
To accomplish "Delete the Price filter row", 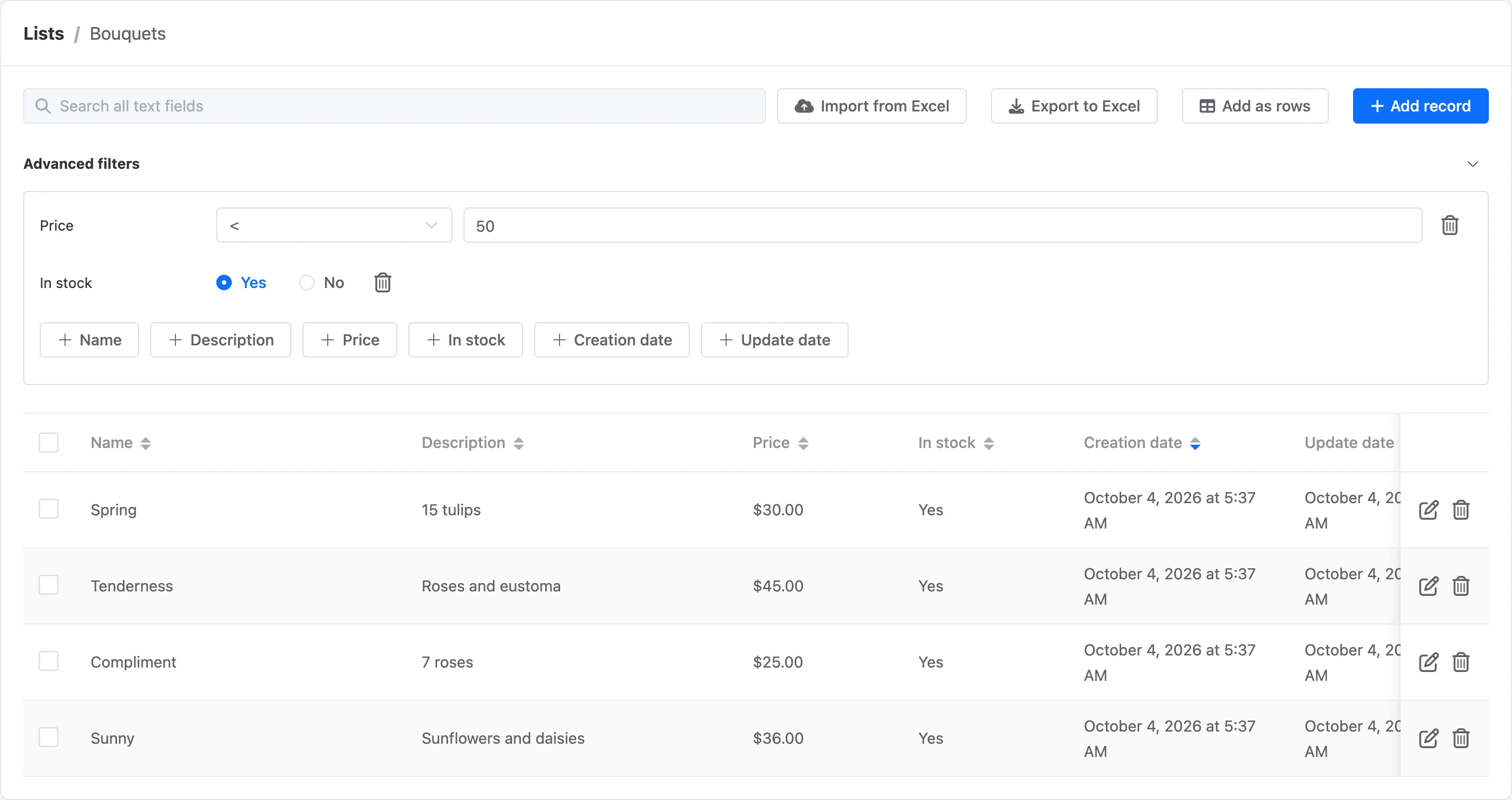I will tap(1449, 226).
